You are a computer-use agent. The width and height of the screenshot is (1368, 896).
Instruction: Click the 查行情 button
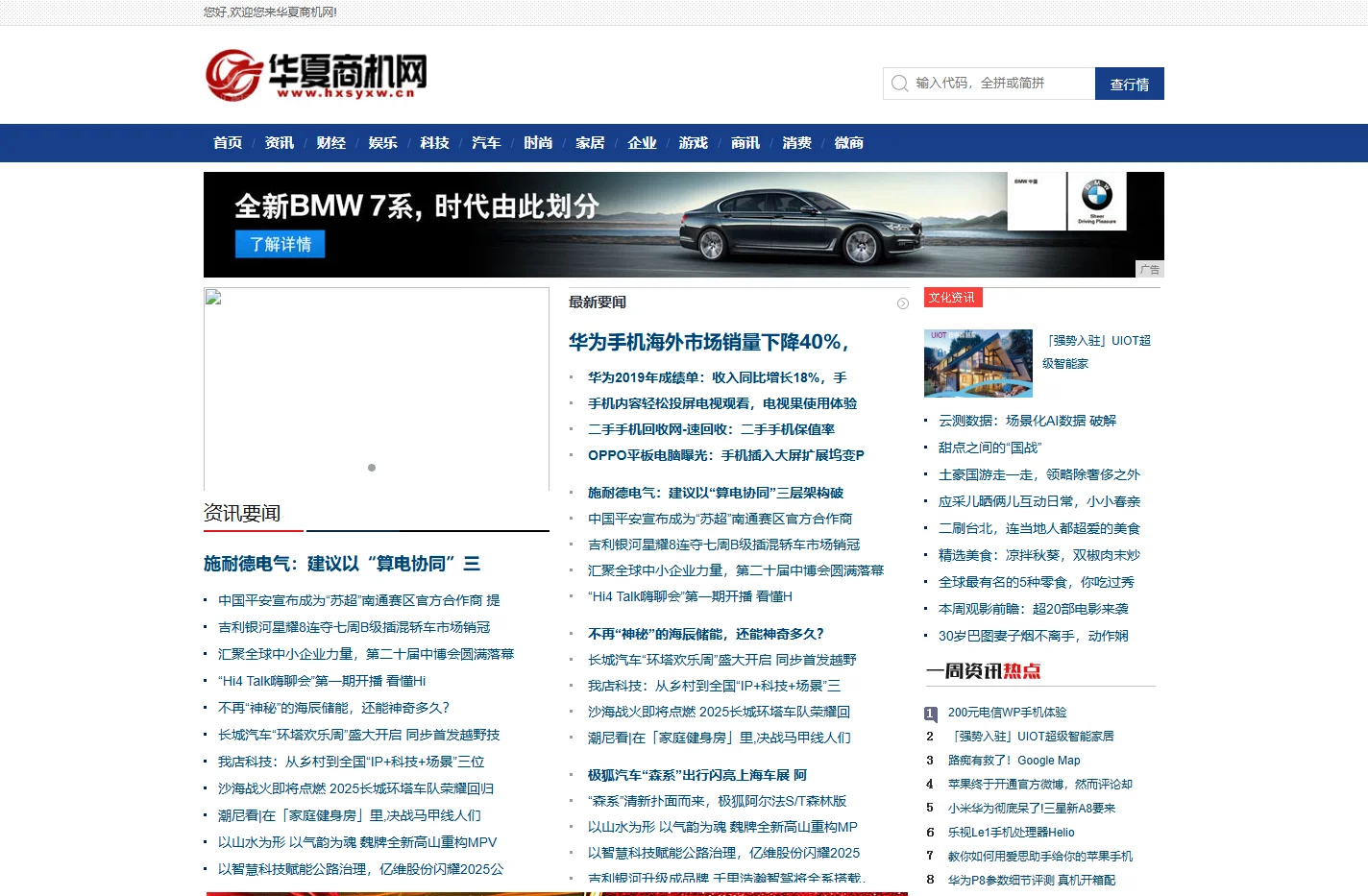(1130, 84)
